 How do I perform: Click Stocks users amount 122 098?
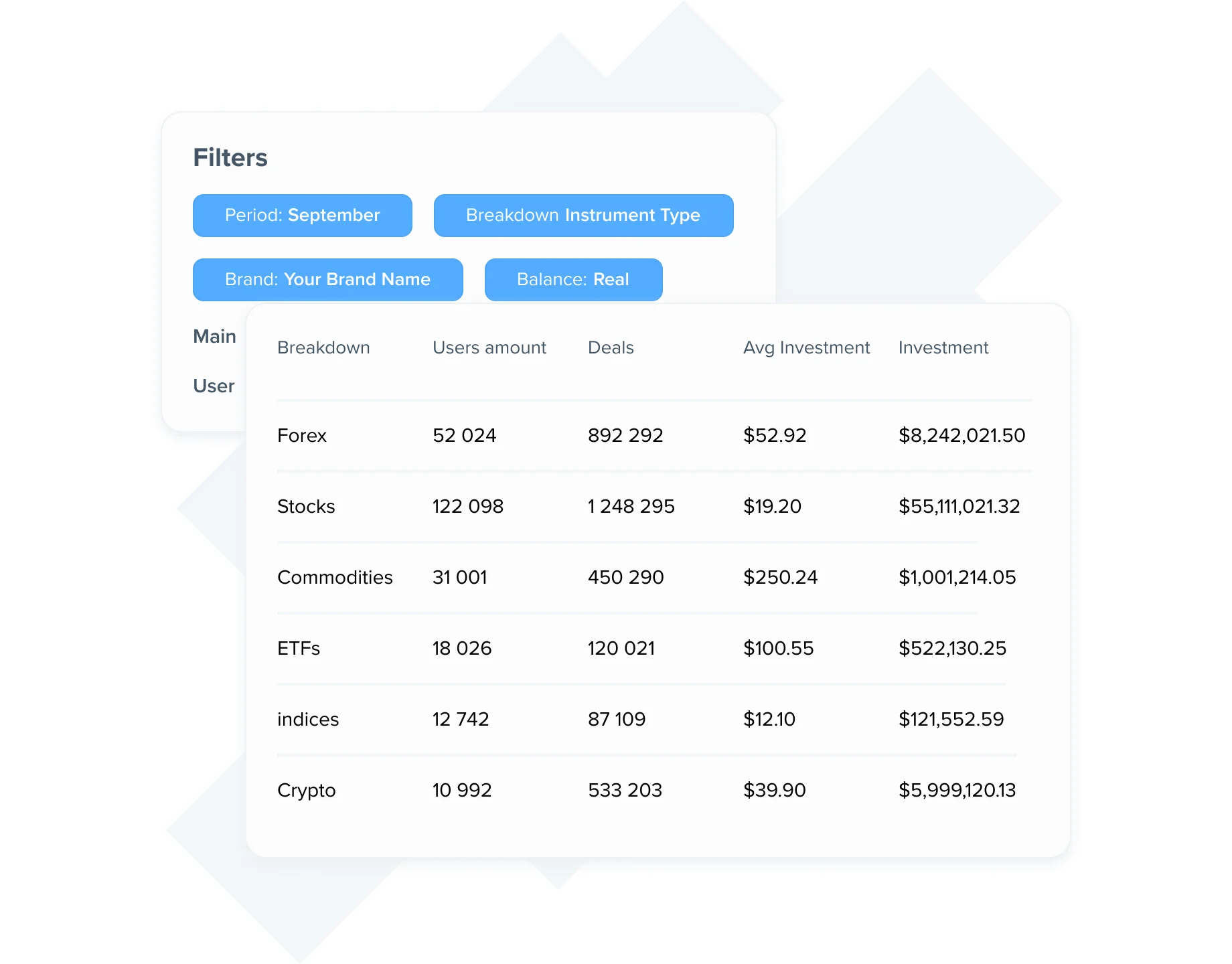pos(468,506)
